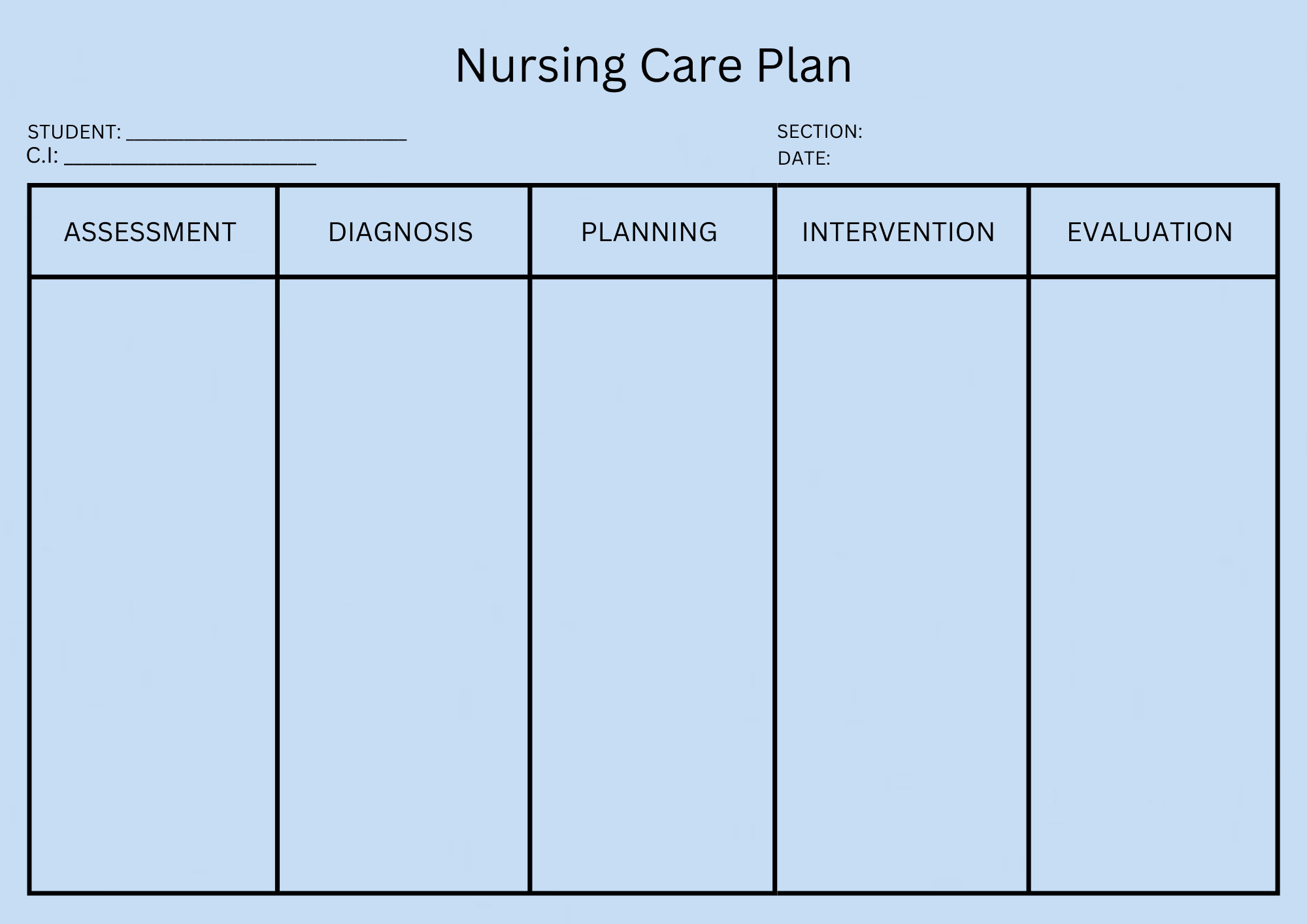Click the SECTION label text

point(819,132)
